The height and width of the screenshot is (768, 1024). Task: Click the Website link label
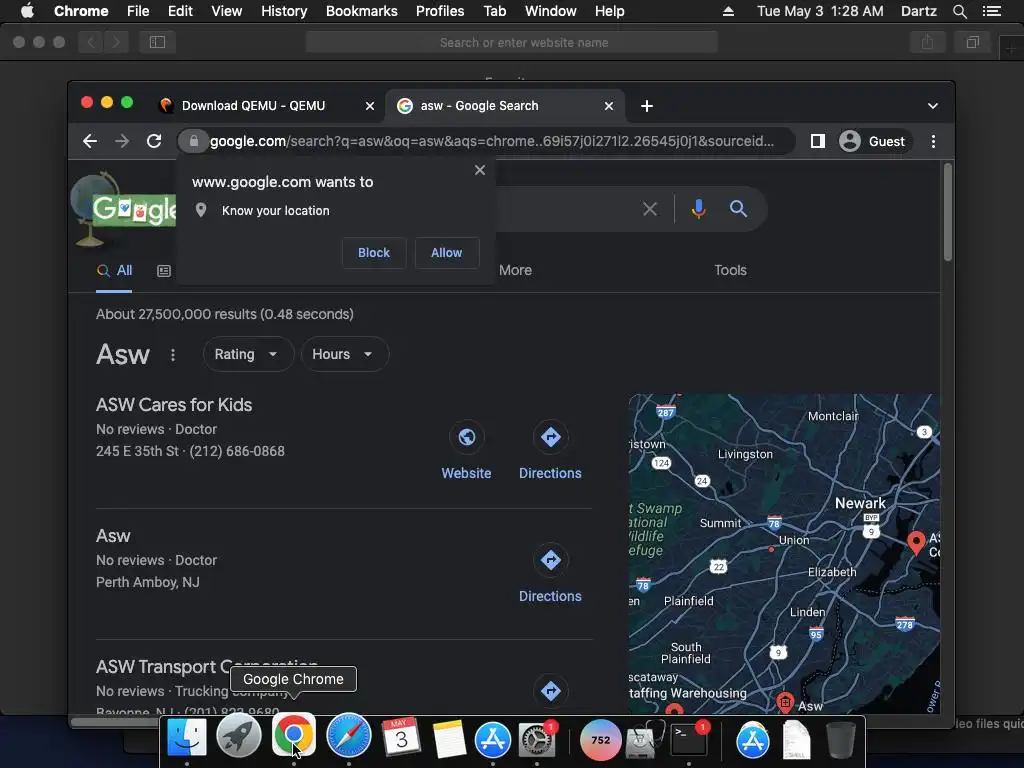[466, 473]
